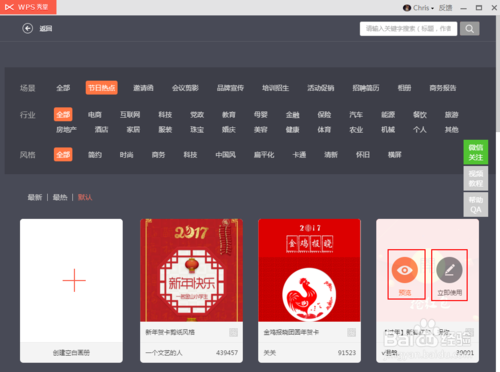This screenshot has height=372, width=500.
Task: Click the small icon beside 新年贺卡剪纸风格
Action: click(x=233, y=332)
